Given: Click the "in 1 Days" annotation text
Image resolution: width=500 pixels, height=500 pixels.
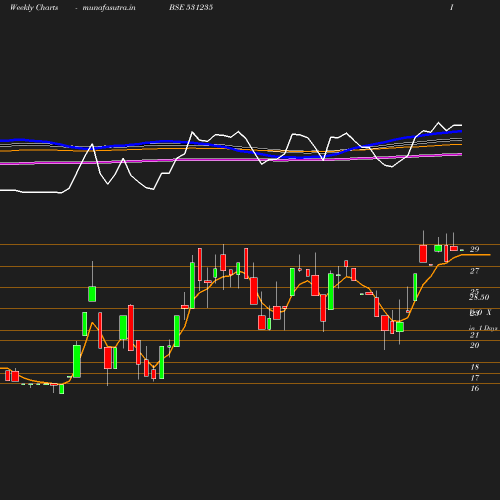Looking at the screenshot, I should point(483,328).
